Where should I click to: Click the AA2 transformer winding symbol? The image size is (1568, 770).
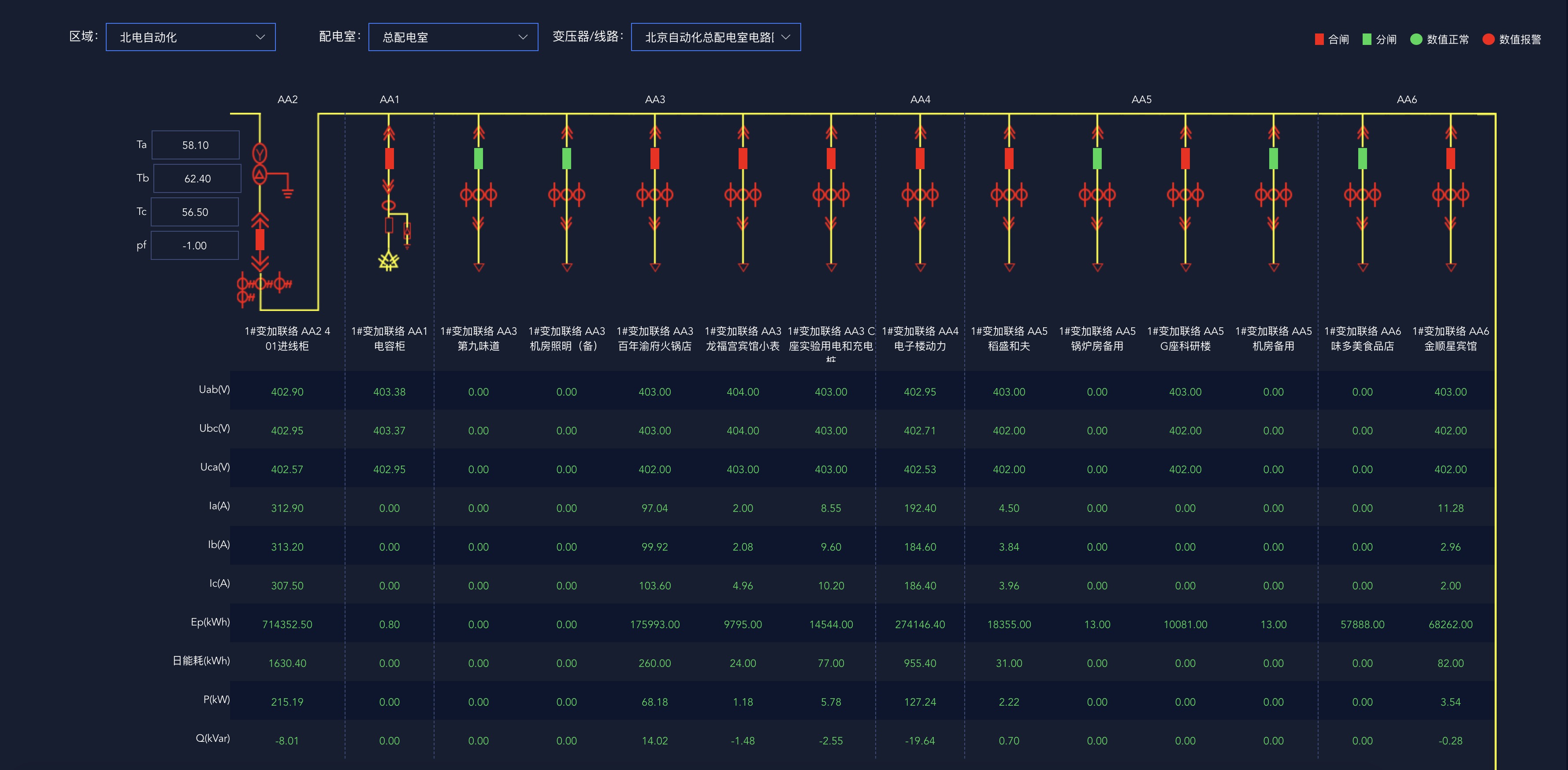260,164
